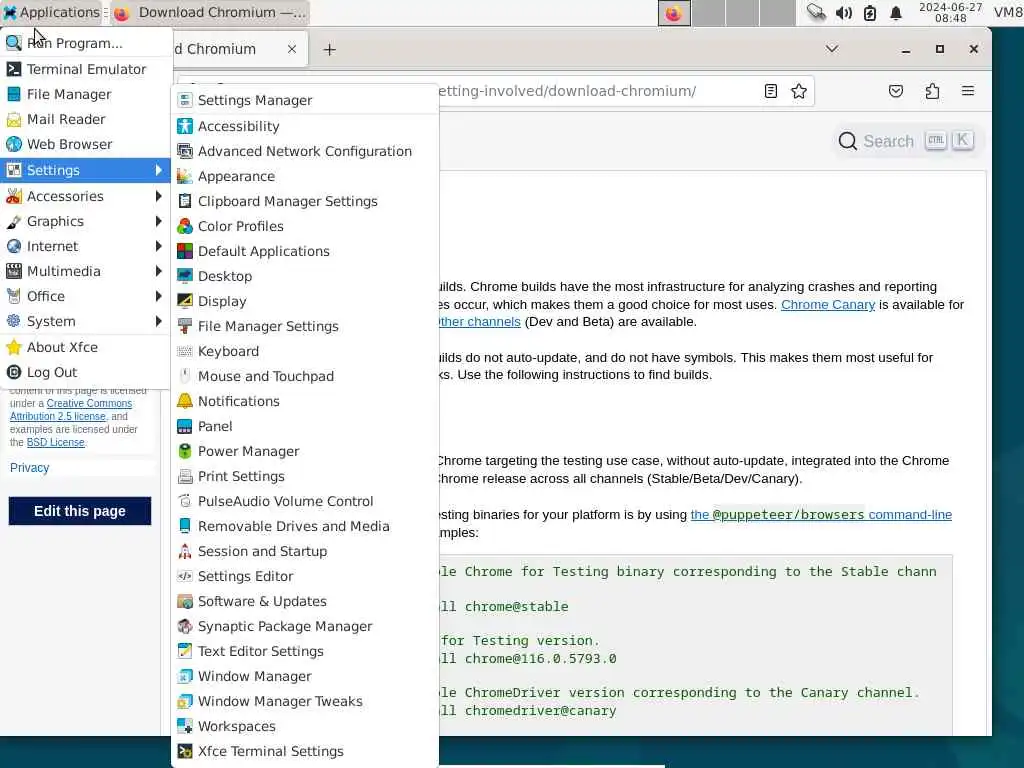1024x768 pixels.
Task: Click the Desktop settings icon
Action: tap(185, 276)
